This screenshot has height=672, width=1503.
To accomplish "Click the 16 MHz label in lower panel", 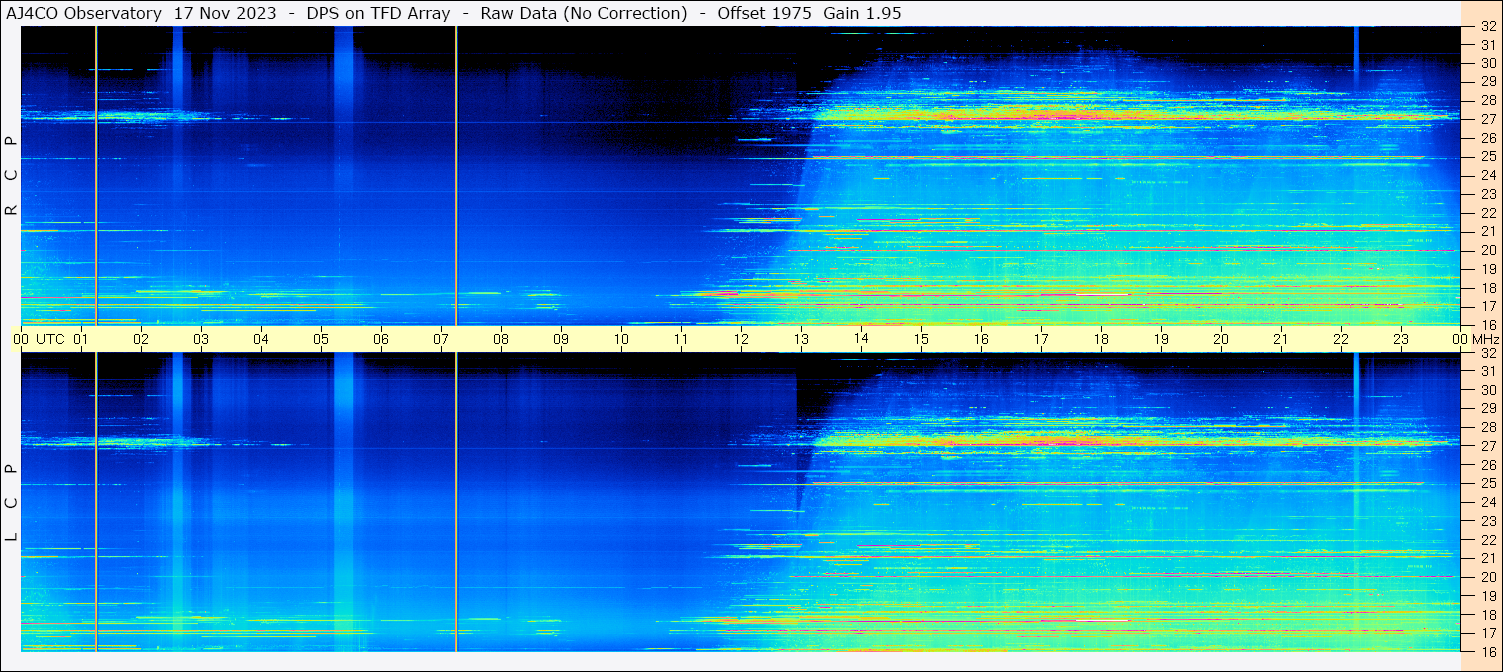I will click(x=1487, y=651).
